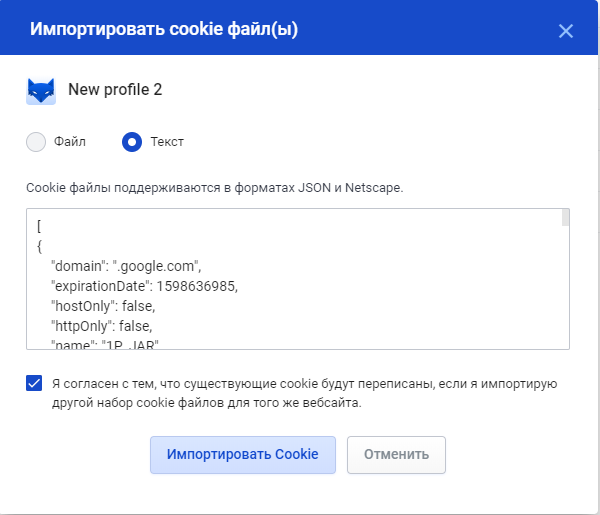Click the New profile 2 name label
Screen dimensions: 600x515
click(115, 90)
